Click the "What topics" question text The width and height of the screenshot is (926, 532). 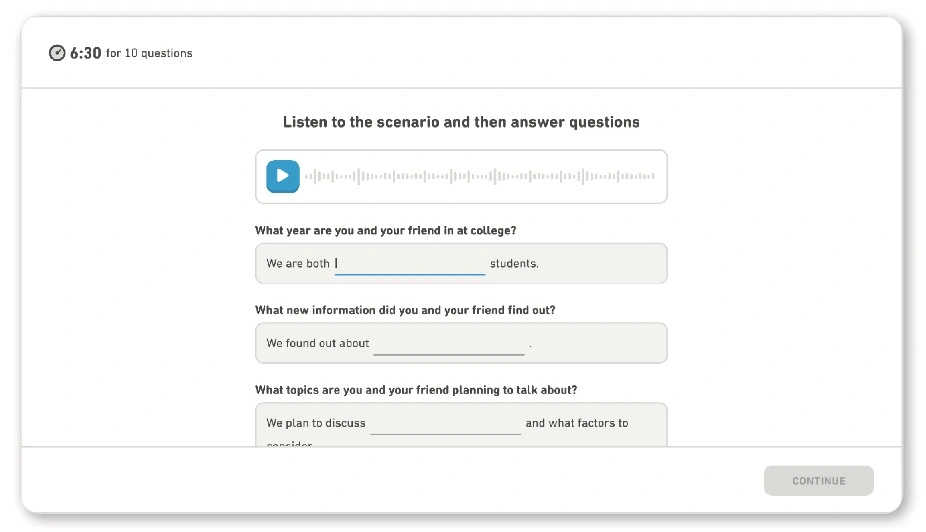click(x=415, y=390)
